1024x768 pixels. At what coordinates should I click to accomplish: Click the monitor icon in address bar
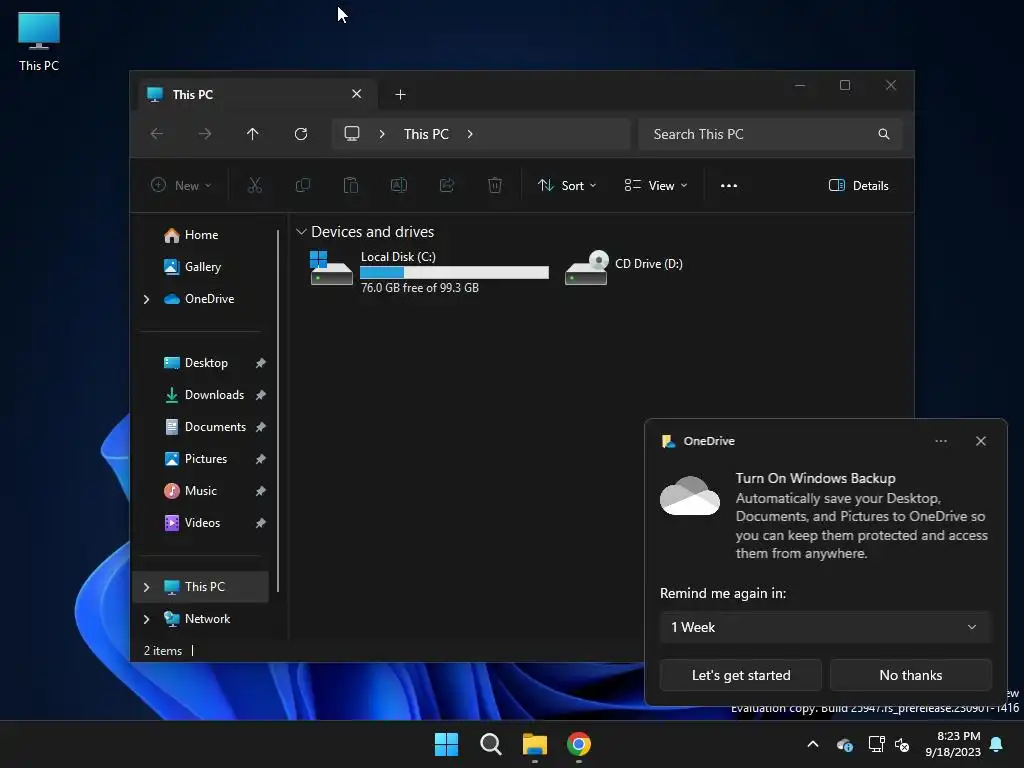point(352,133)
